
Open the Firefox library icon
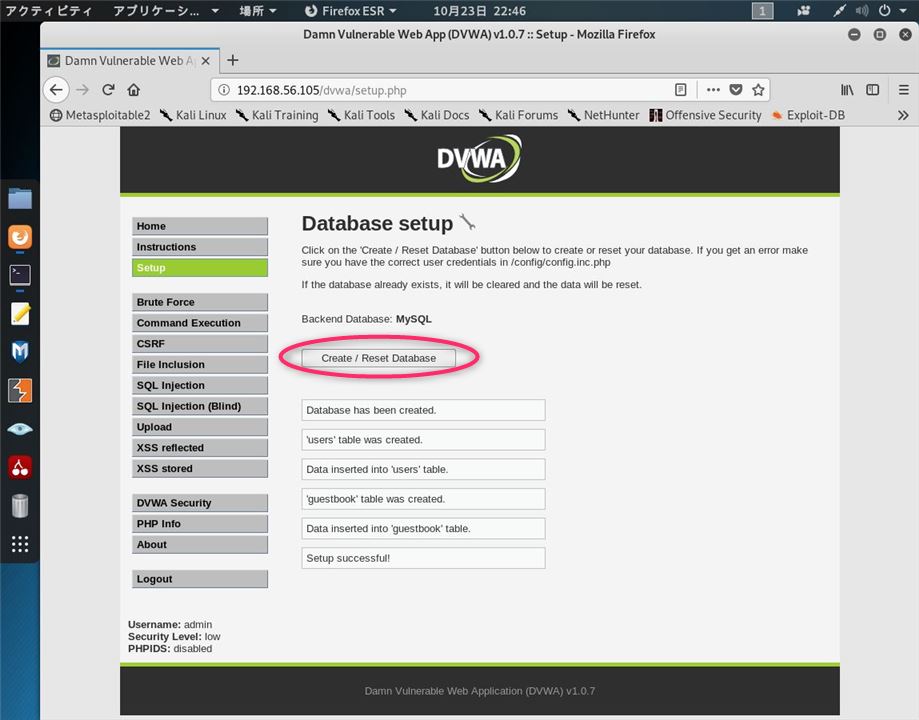click(847, 90)
